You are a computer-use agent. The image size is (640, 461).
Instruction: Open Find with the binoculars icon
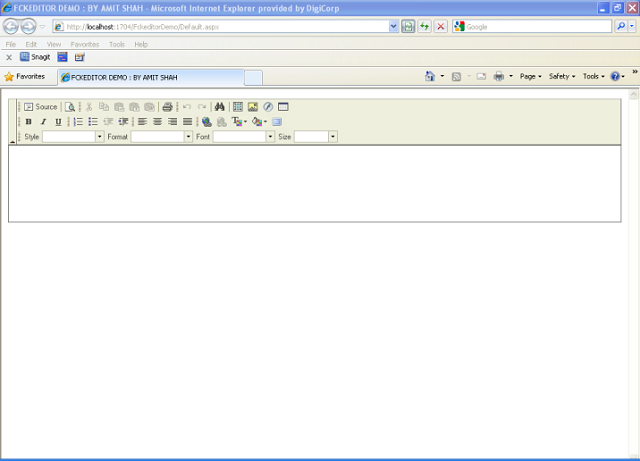point(220,107)
